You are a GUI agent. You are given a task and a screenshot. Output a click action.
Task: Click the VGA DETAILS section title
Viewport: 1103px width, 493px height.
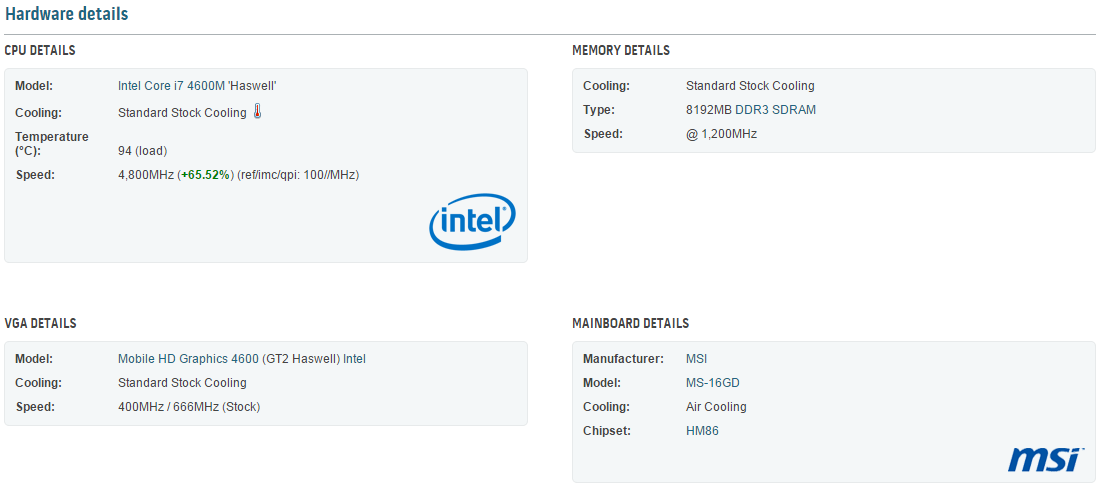coord(40,323)
